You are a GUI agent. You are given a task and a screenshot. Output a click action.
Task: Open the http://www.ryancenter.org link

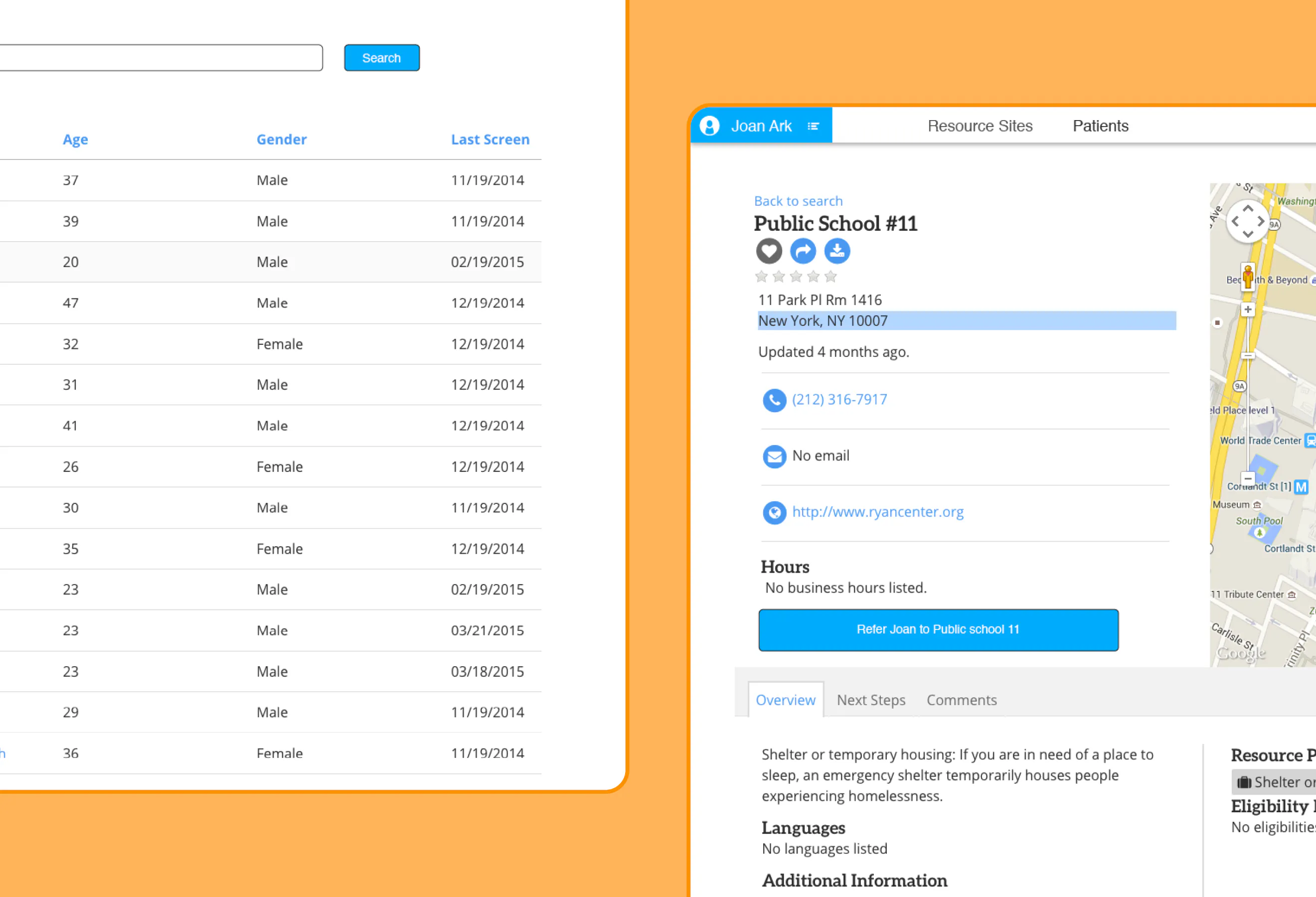click(878, 512)
